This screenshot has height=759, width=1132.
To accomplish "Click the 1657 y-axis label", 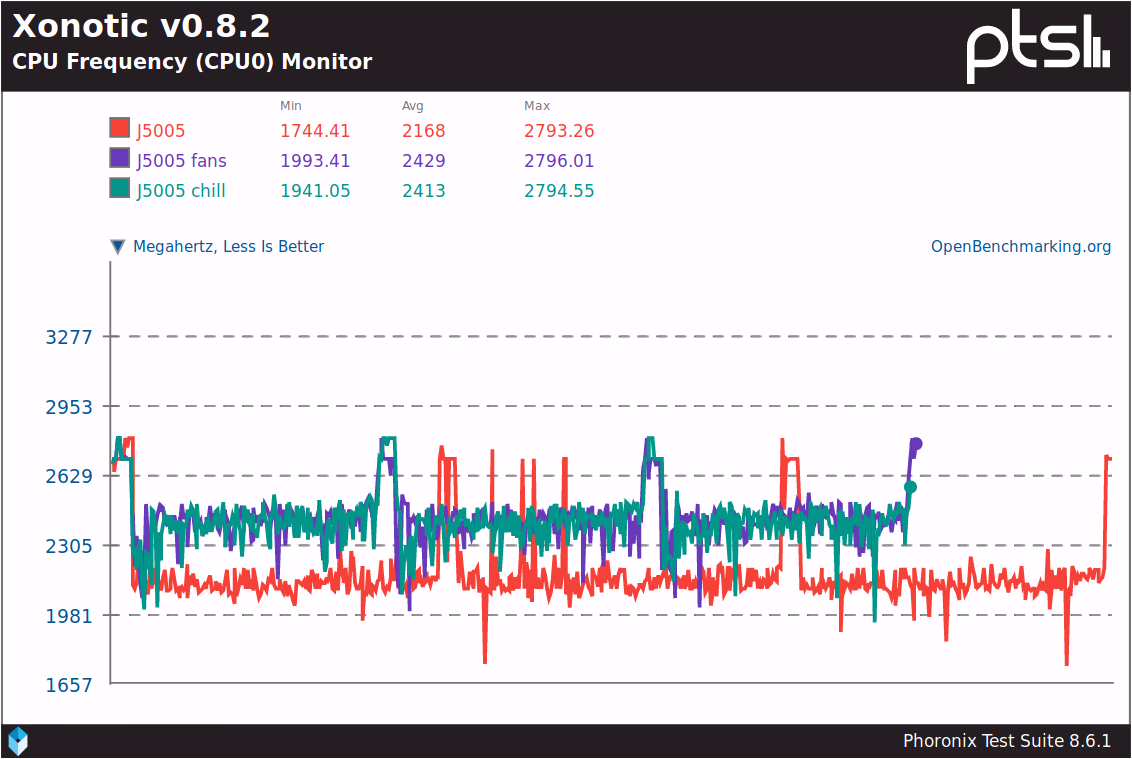I will [x=69, y=685].
